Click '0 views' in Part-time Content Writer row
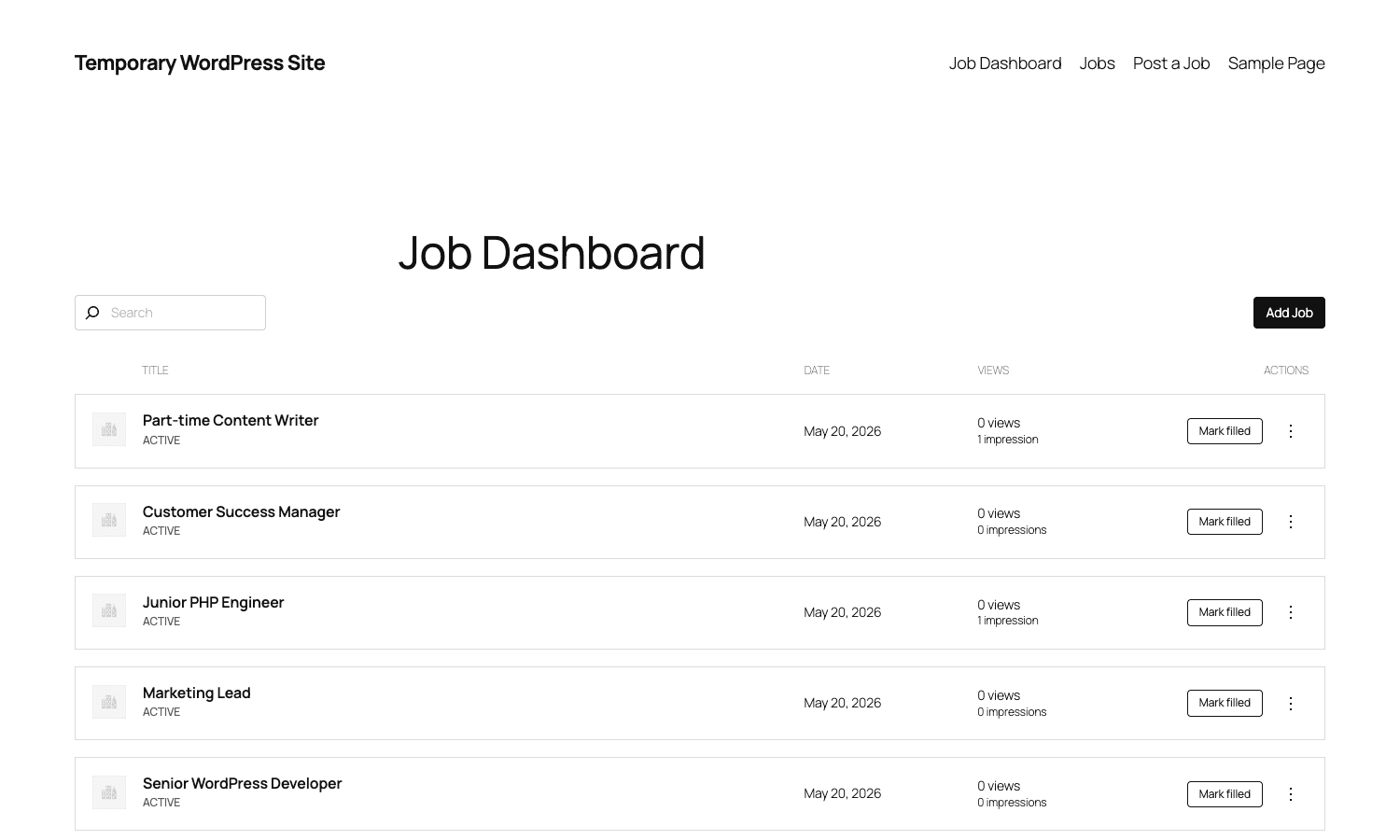The image size is (1400, 840). click(999, 423)
